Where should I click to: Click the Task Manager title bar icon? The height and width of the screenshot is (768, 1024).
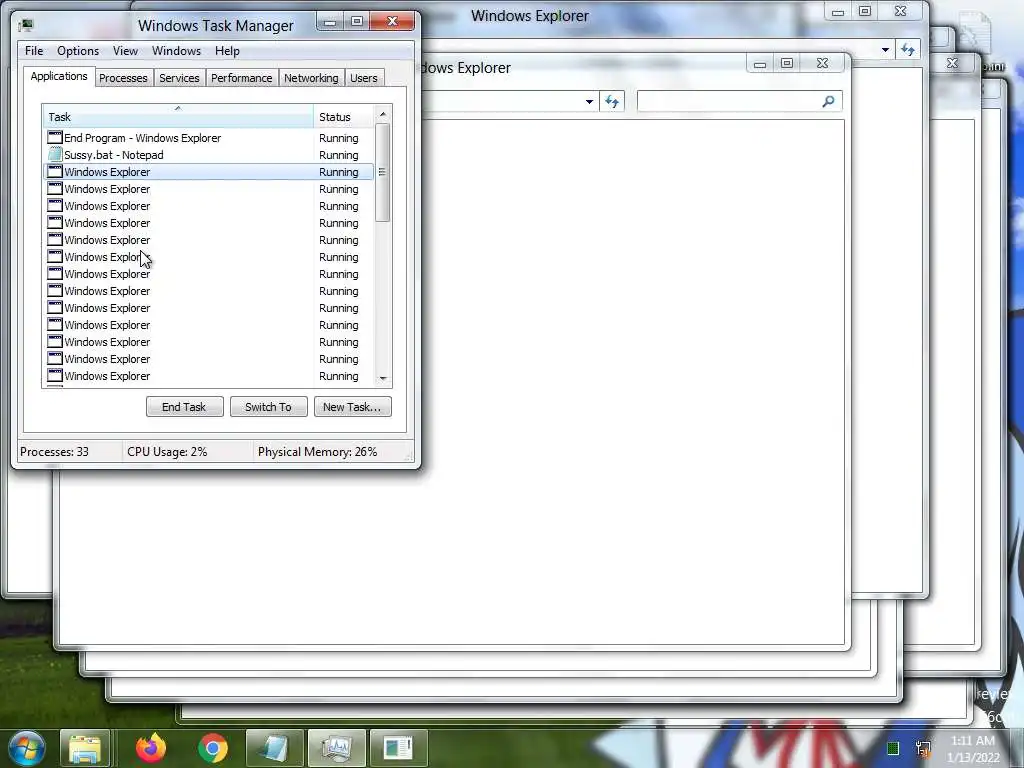[26, 25]
